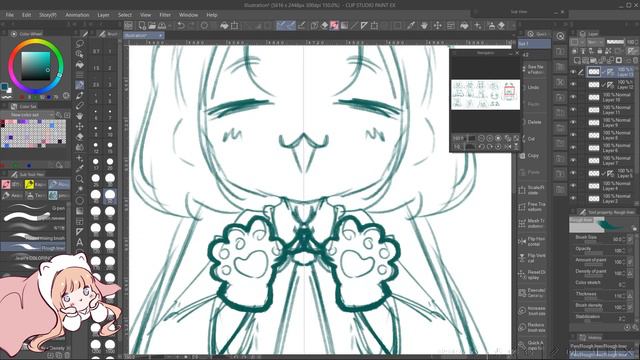Screen dimensions: 640x360
Task: Click the Open file folder icon
Action: click(152, 26)
